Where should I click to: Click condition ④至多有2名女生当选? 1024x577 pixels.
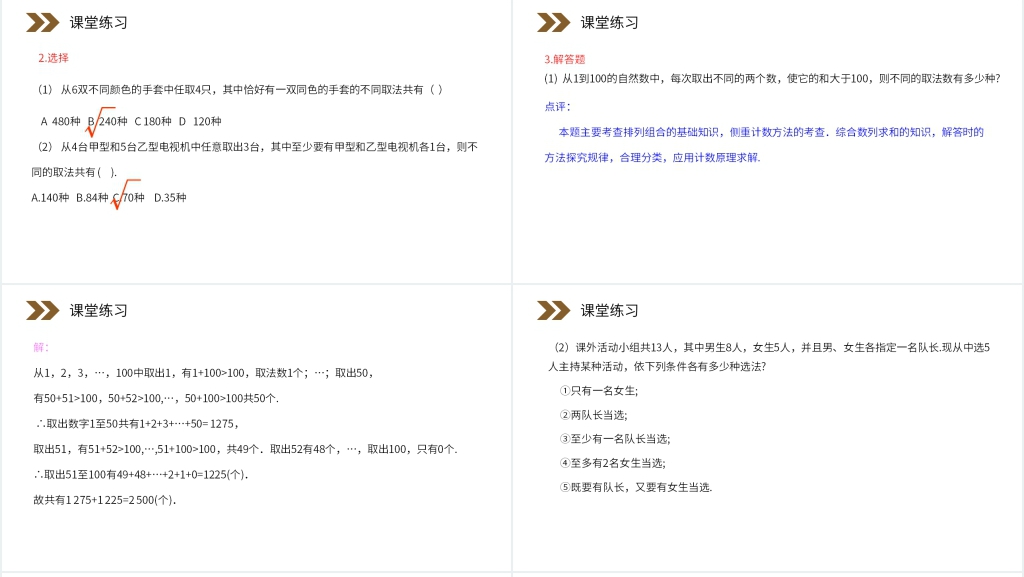pos(613,463)
